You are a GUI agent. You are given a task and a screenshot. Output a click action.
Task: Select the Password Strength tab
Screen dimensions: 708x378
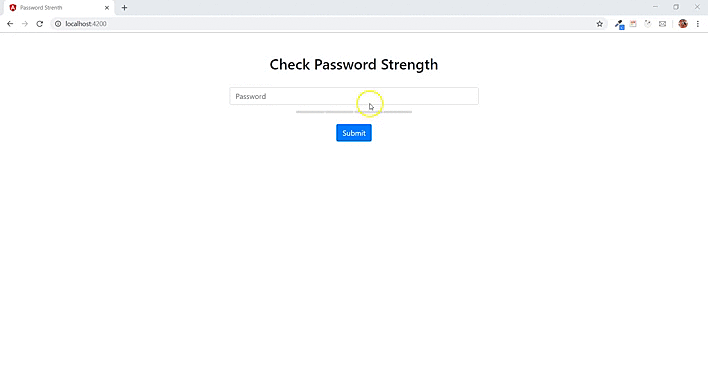click(57, 8)
